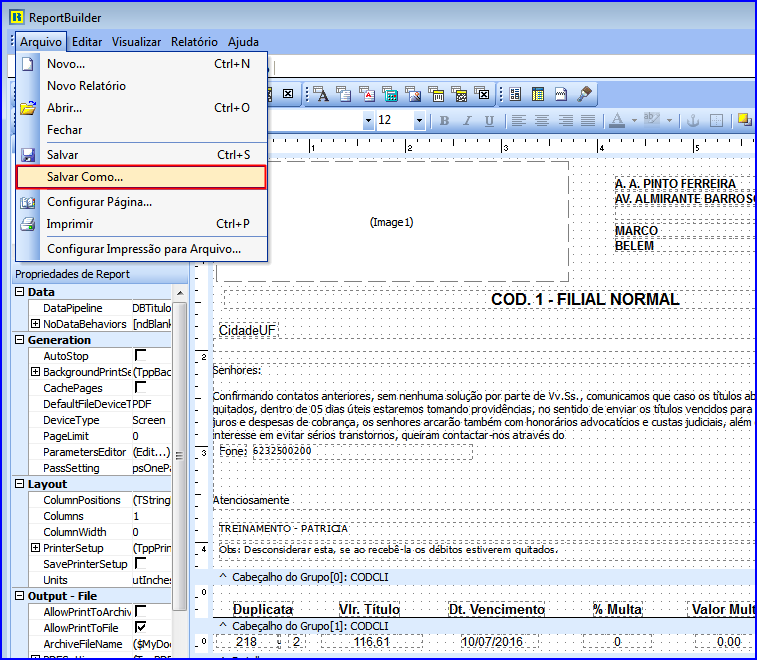Click the highlight color ab swatch
Screen dimensions: 757x660
pyautogui.click(x=652, y=120)
